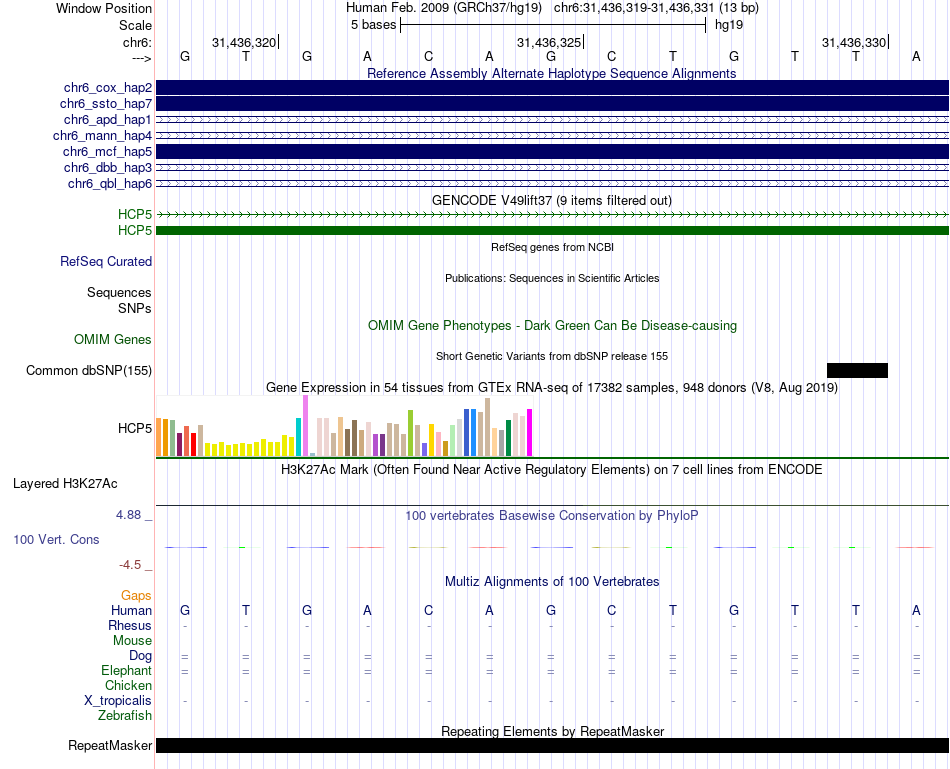Click the solid alignment bar of chr6_cox_hap2
Viewport: 950px width, 769px height.
click(553, 87)
